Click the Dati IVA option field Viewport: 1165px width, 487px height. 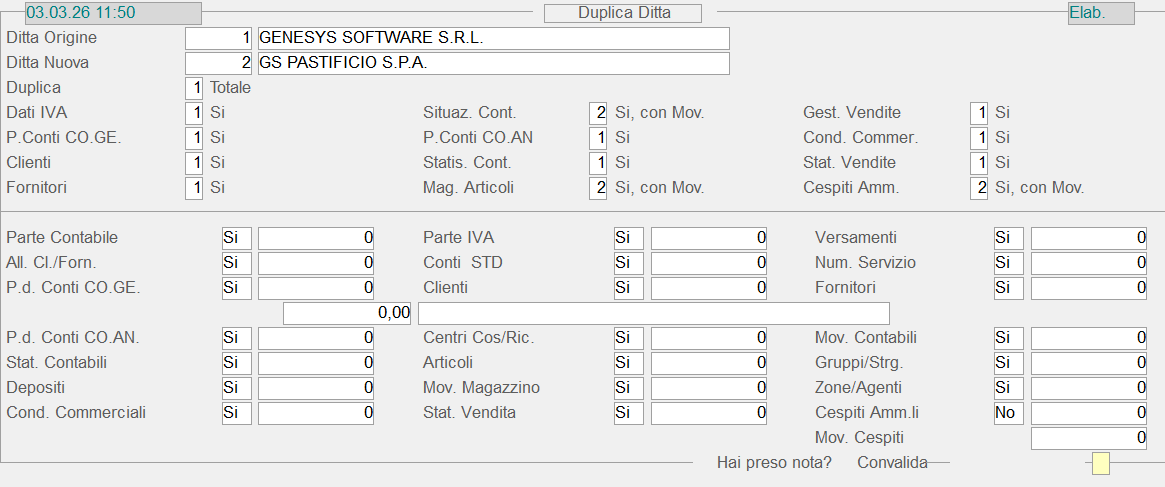[194, 113]
